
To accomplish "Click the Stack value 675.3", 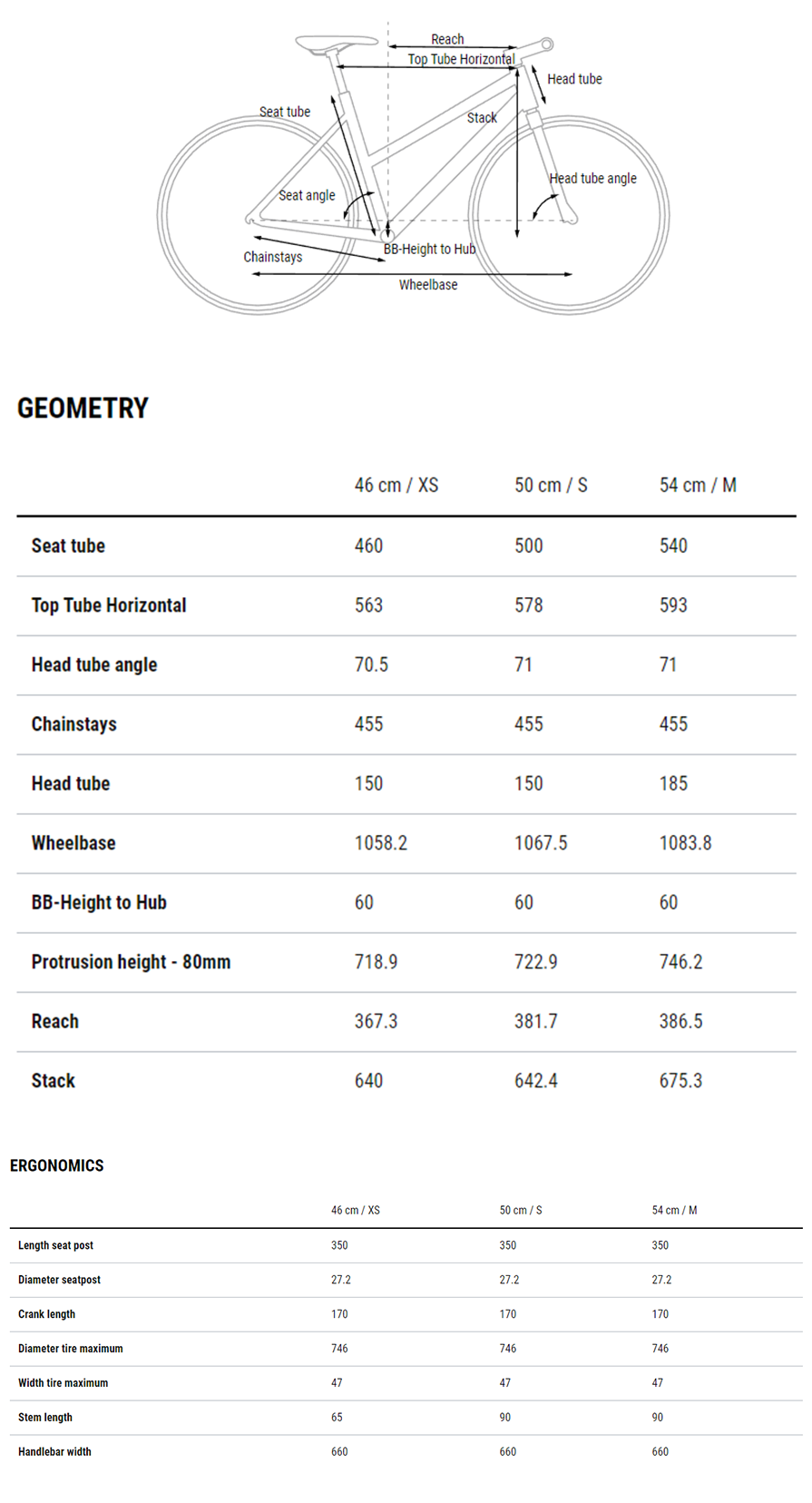I will tap(680, 1081).
